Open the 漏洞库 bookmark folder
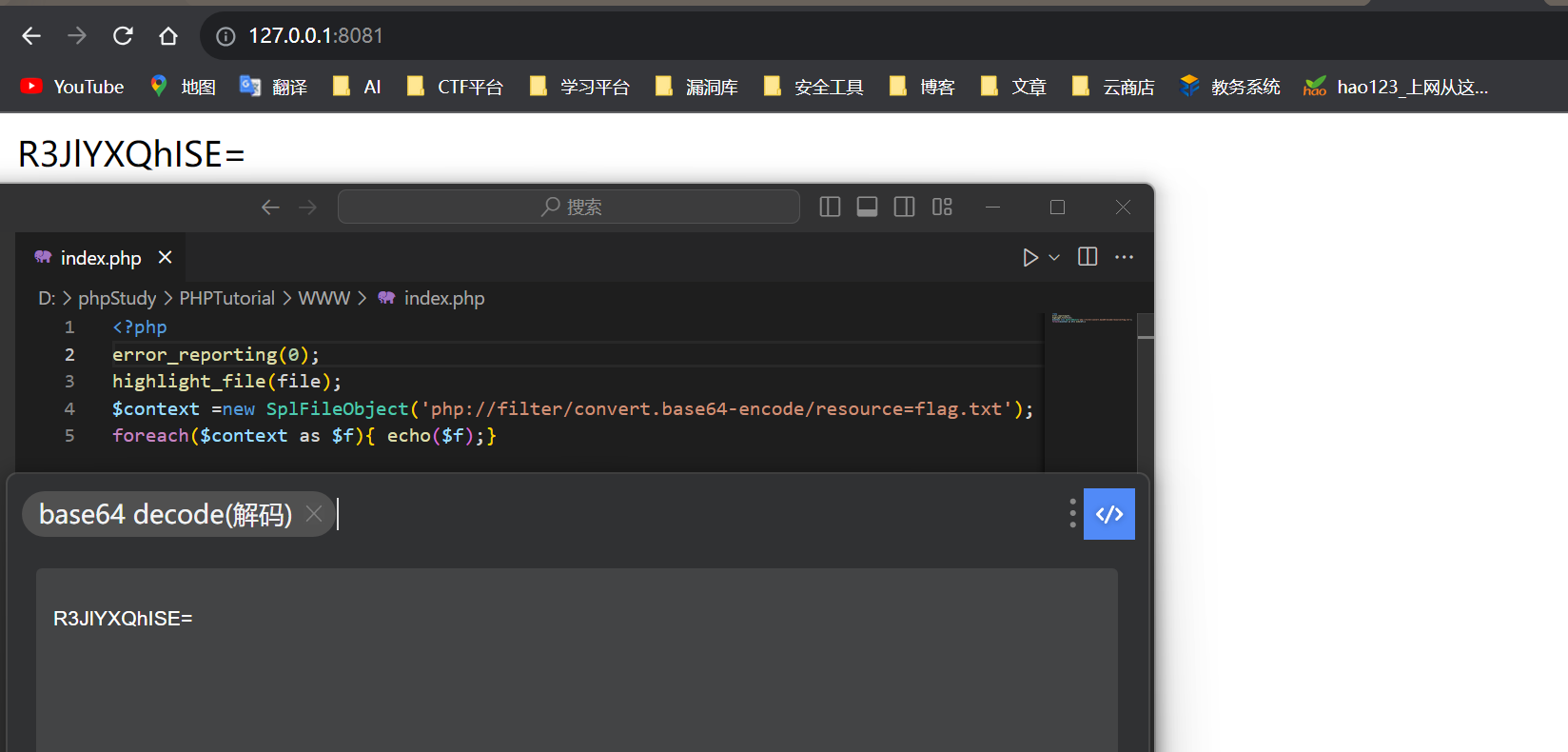1568x752 pixels. (696, 87)
